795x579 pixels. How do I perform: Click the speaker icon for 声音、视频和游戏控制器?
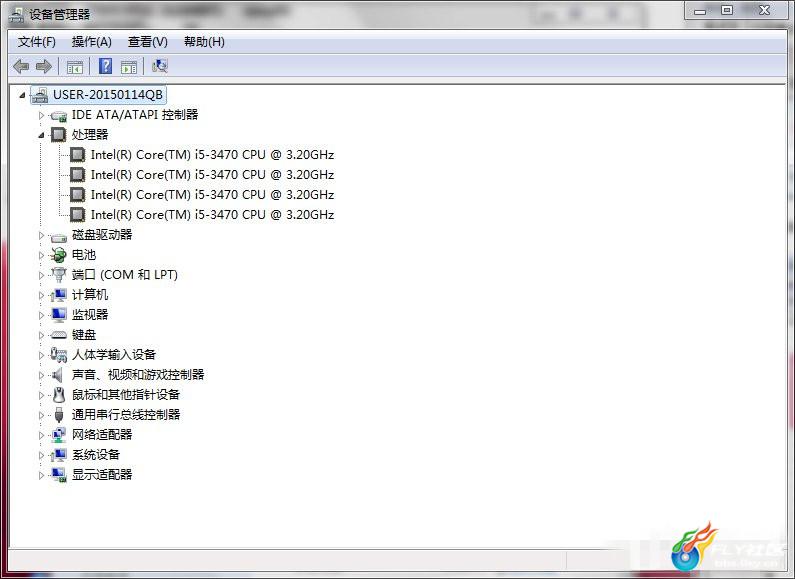58,375
